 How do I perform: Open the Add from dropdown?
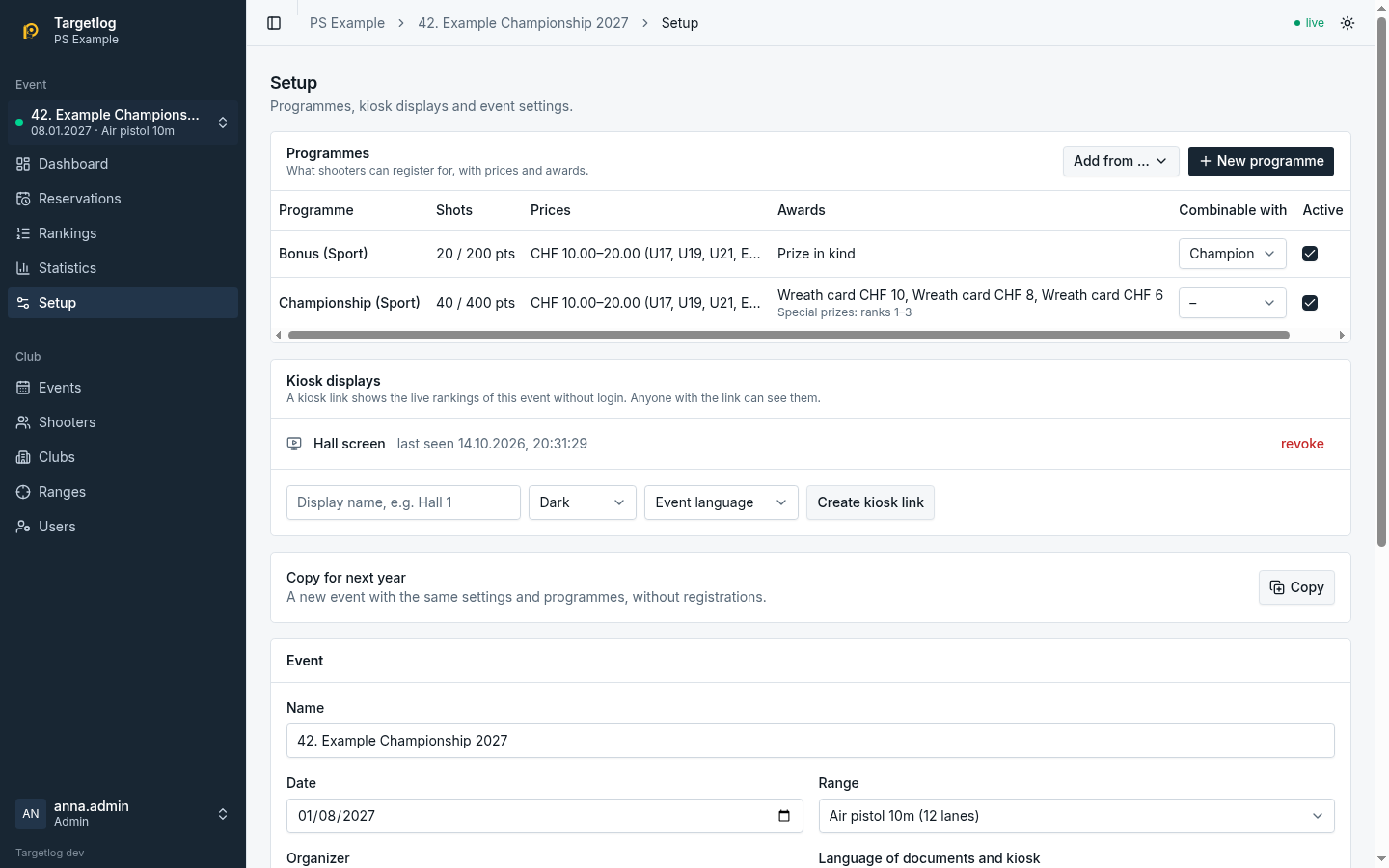[1121, 161]
